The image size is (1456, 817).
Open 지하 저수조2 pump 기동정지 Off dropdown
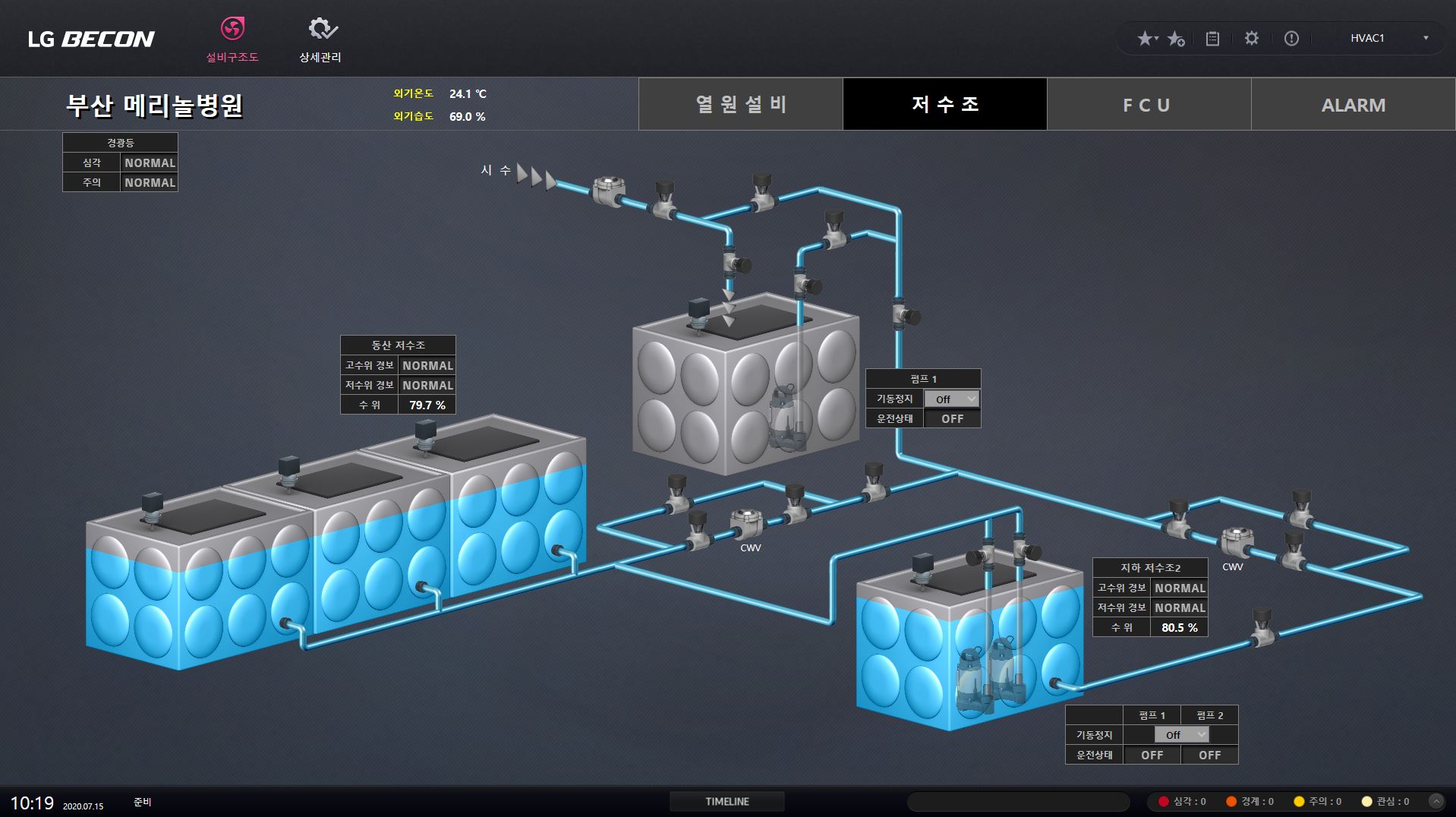click(x=1181, y=734)
